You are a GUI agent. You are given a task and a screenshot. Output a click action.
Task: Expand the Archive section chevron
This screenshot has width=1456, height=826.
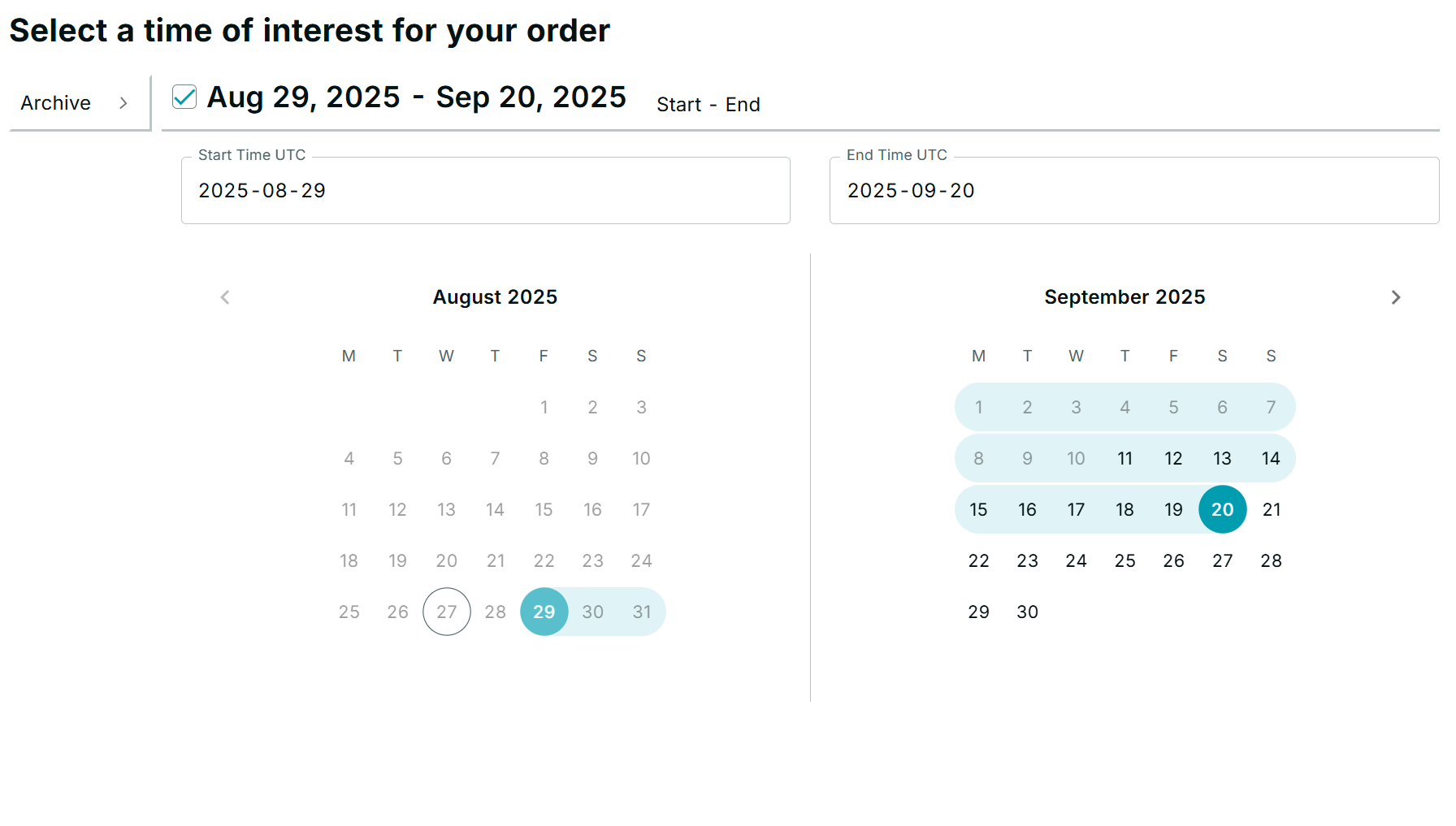[123, 103]
